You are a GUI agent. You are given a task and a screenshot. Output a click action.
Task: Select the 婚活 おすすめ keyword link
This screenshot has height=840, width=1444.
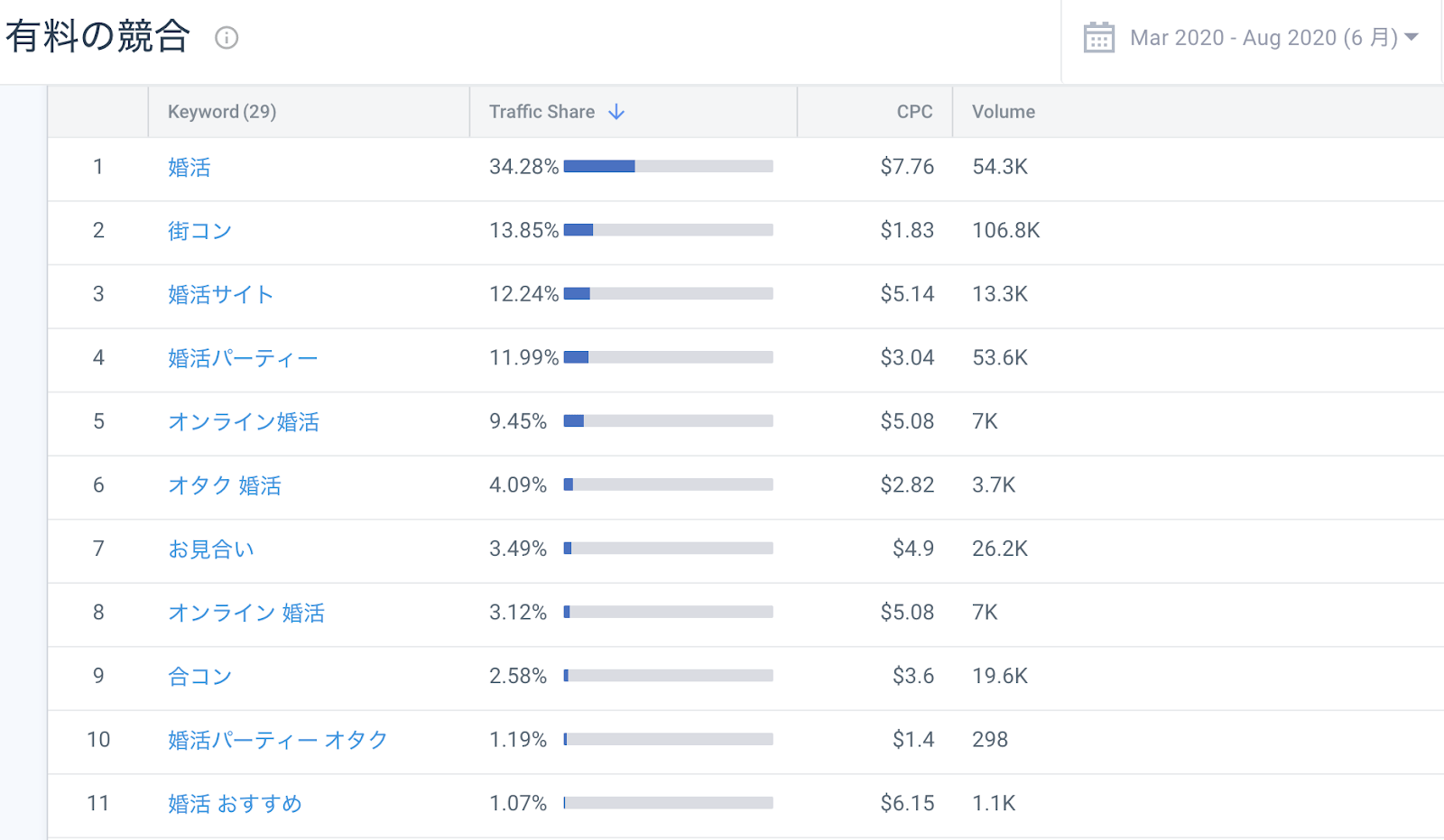click(x=235, y=804)
